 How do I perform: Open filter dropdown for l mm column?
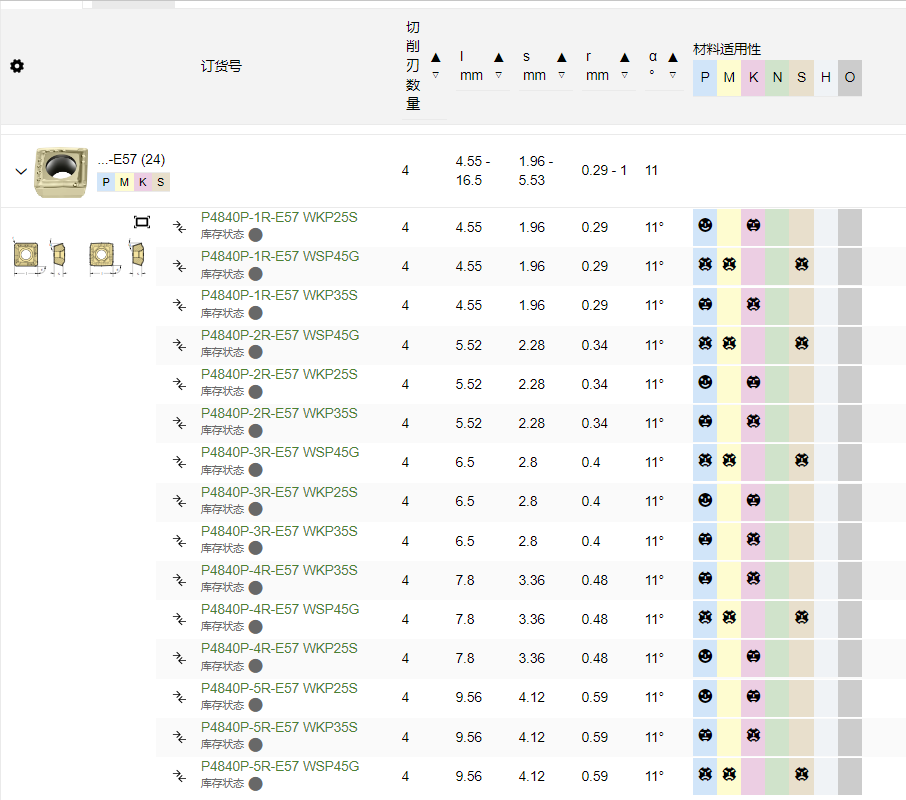[x=498, y=75]
